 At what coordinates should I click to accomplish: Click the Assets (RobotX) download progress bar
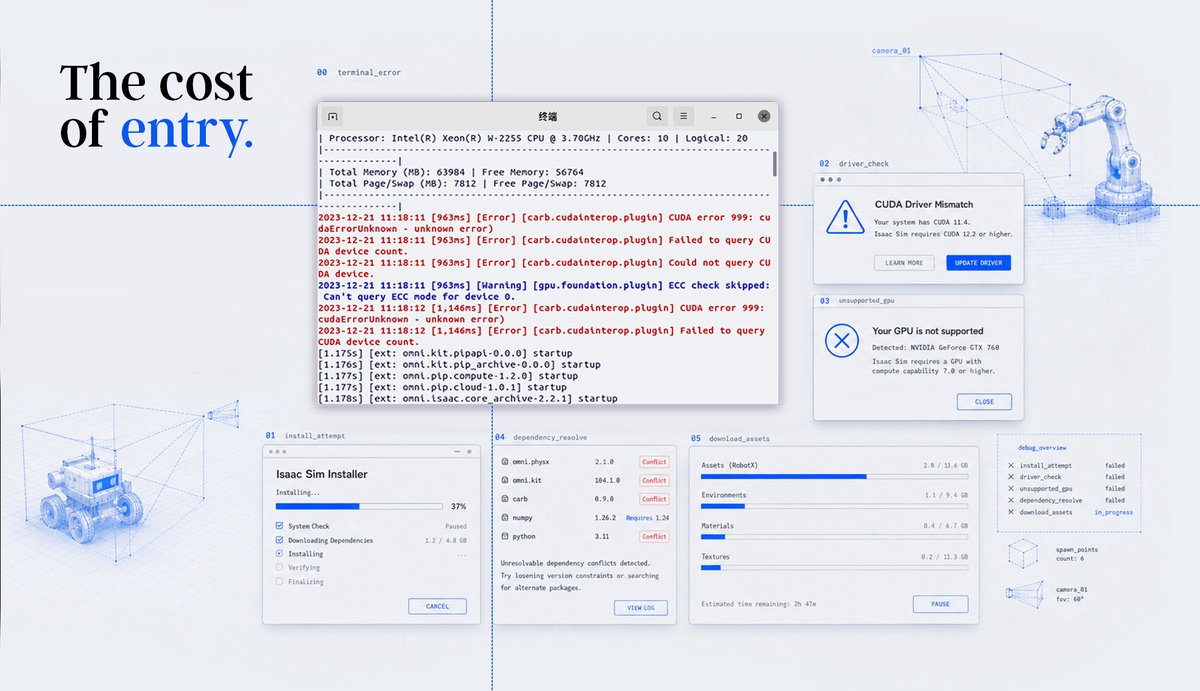834,477
